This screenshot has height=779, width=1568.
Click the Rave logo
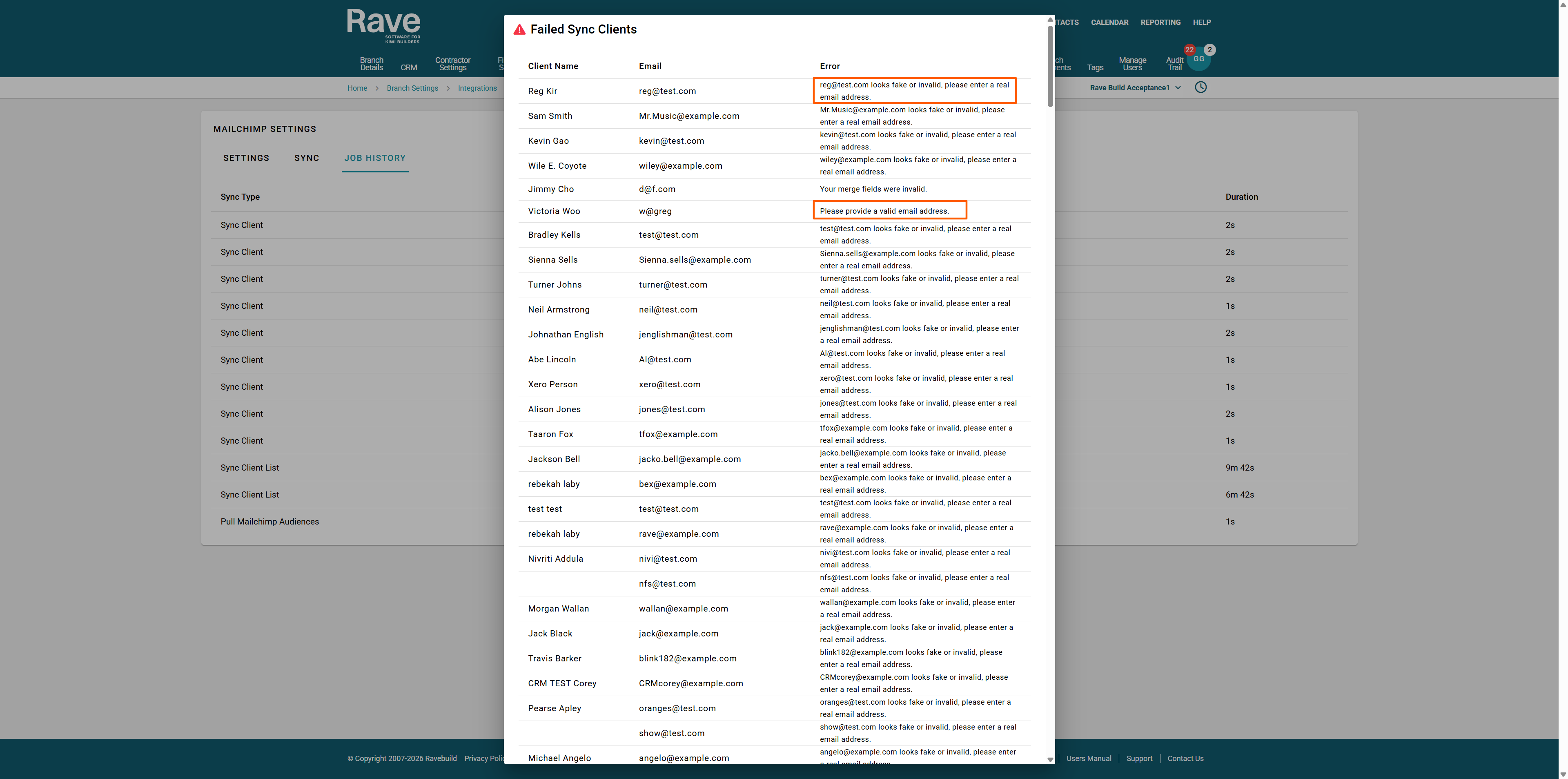pyautogui.click(x=383, y=25)
